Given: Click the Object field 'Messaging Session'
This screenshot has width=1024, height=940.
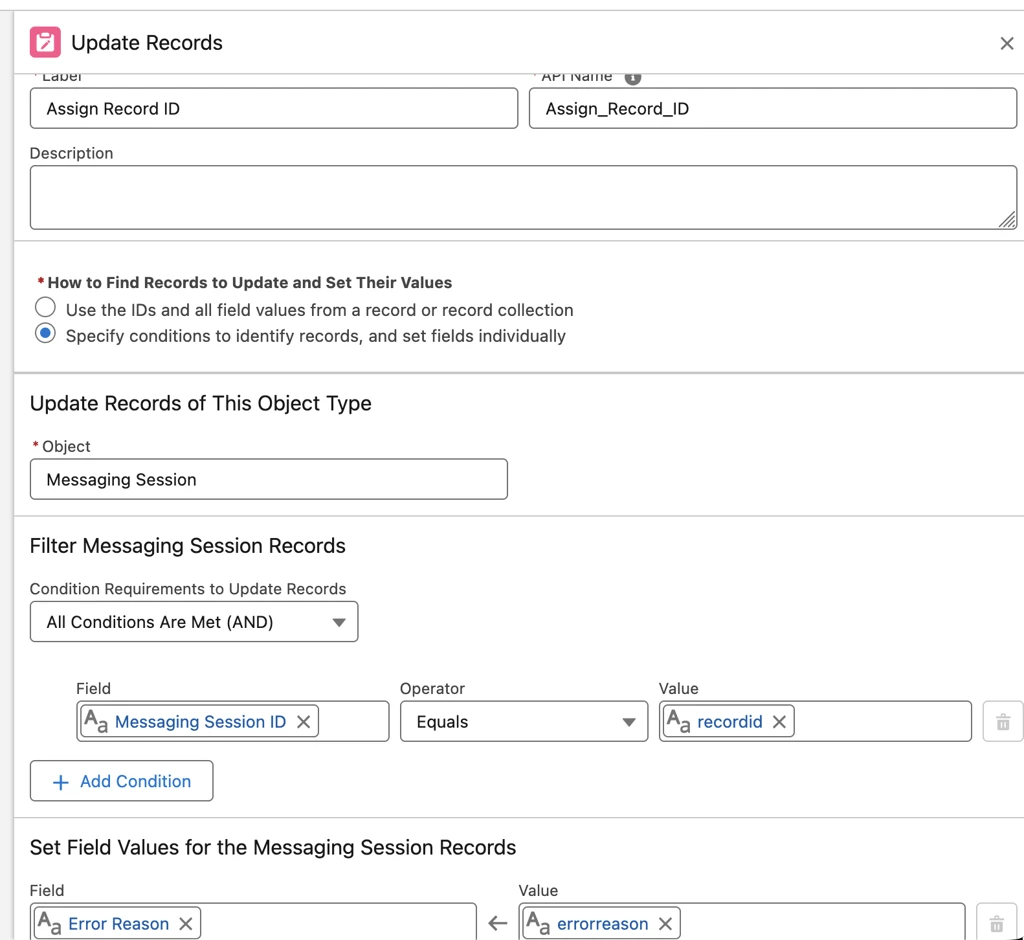Looking at the screenshot, I should tap(268, 479).
